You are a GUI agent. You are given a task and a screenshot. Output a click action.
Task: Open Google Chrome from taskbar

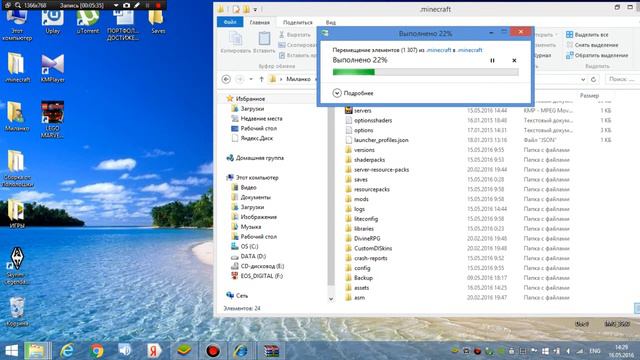[x=97, y=351]
